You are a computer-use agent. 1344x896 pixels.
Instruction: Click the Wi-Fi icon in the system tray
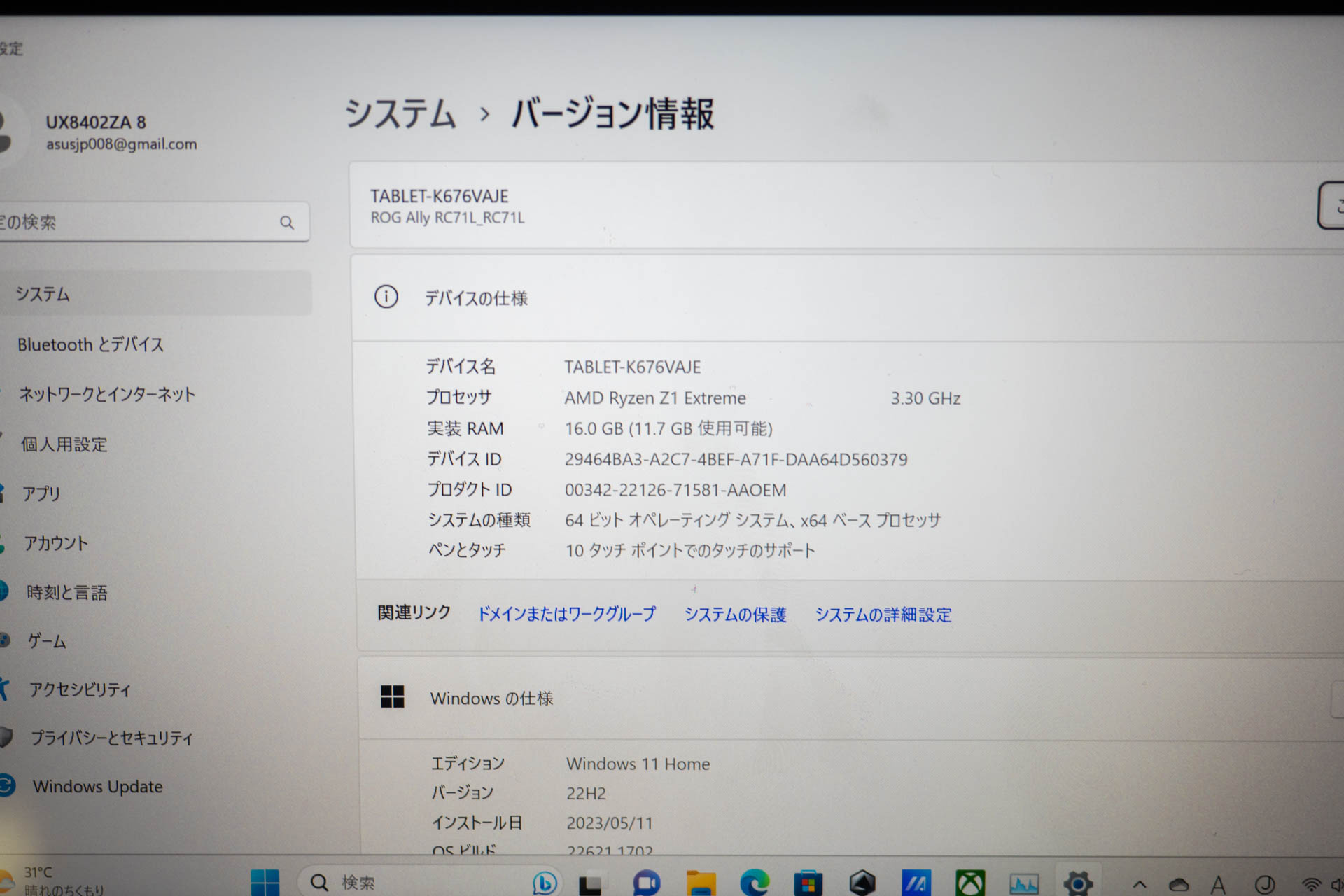point(1310,882)
